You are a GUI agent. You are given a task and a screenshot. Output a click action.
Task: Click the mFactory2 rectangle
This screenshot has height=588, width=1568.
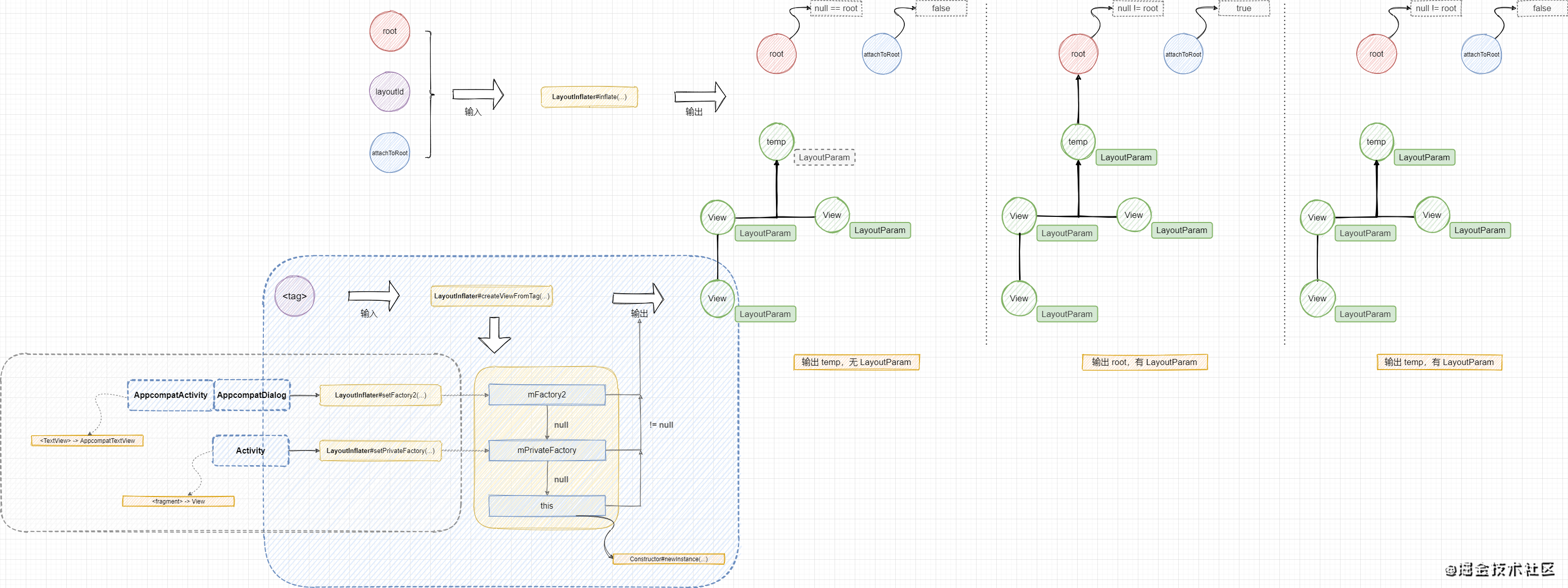[546, 394]
